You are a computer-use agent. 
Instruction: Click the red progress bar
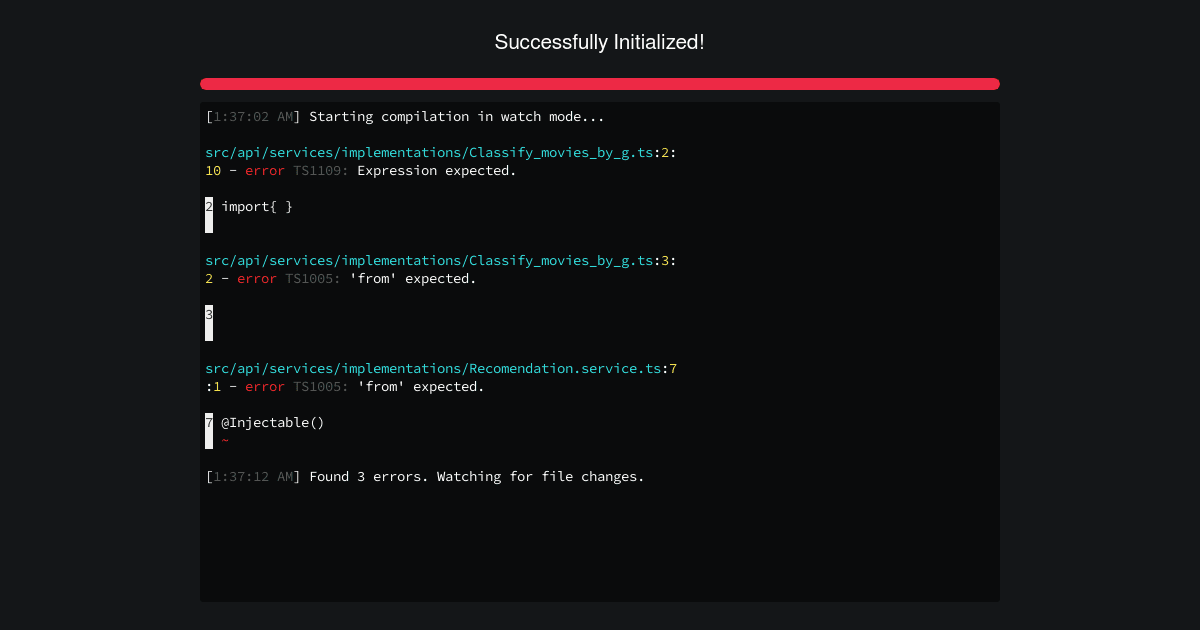[x=600, y=84]
